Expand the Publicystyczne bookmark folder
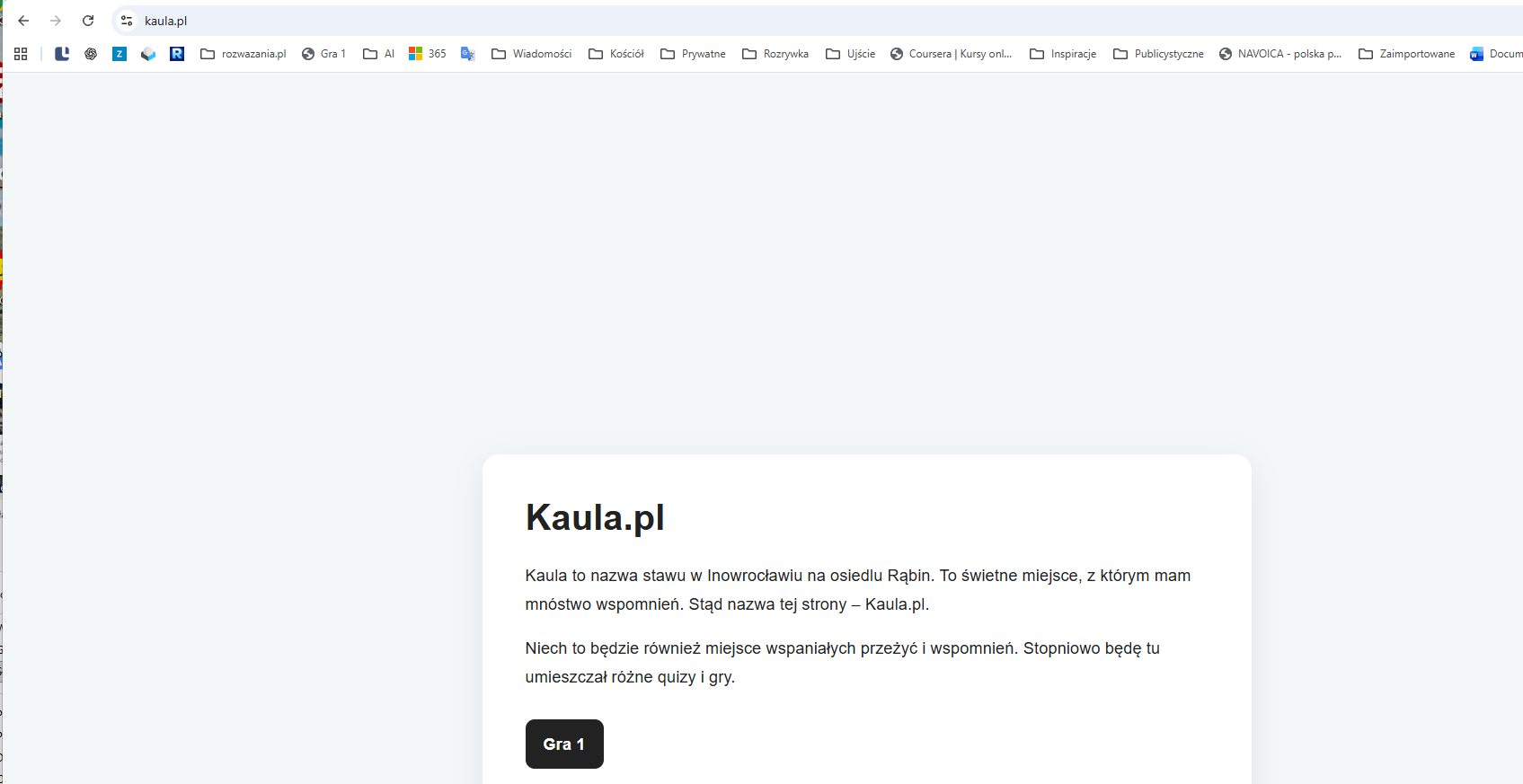Screen dimensions: 1523x784 (1157, 54)
